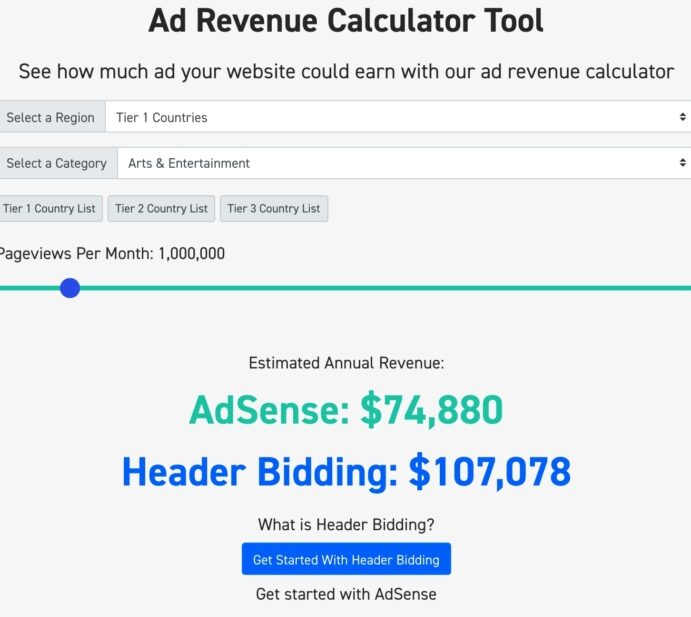Click the Ad Revenue Calculator Tool heading
This screenshot has width=691, height=617.
[x=346, y=21]
